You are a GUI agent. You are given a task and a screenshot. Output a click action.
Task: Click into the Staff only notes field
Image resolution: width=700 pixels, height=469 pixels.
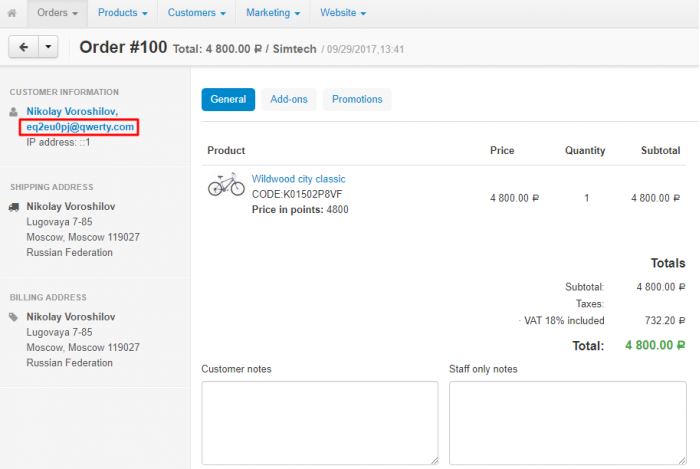[x=567, y=423]
